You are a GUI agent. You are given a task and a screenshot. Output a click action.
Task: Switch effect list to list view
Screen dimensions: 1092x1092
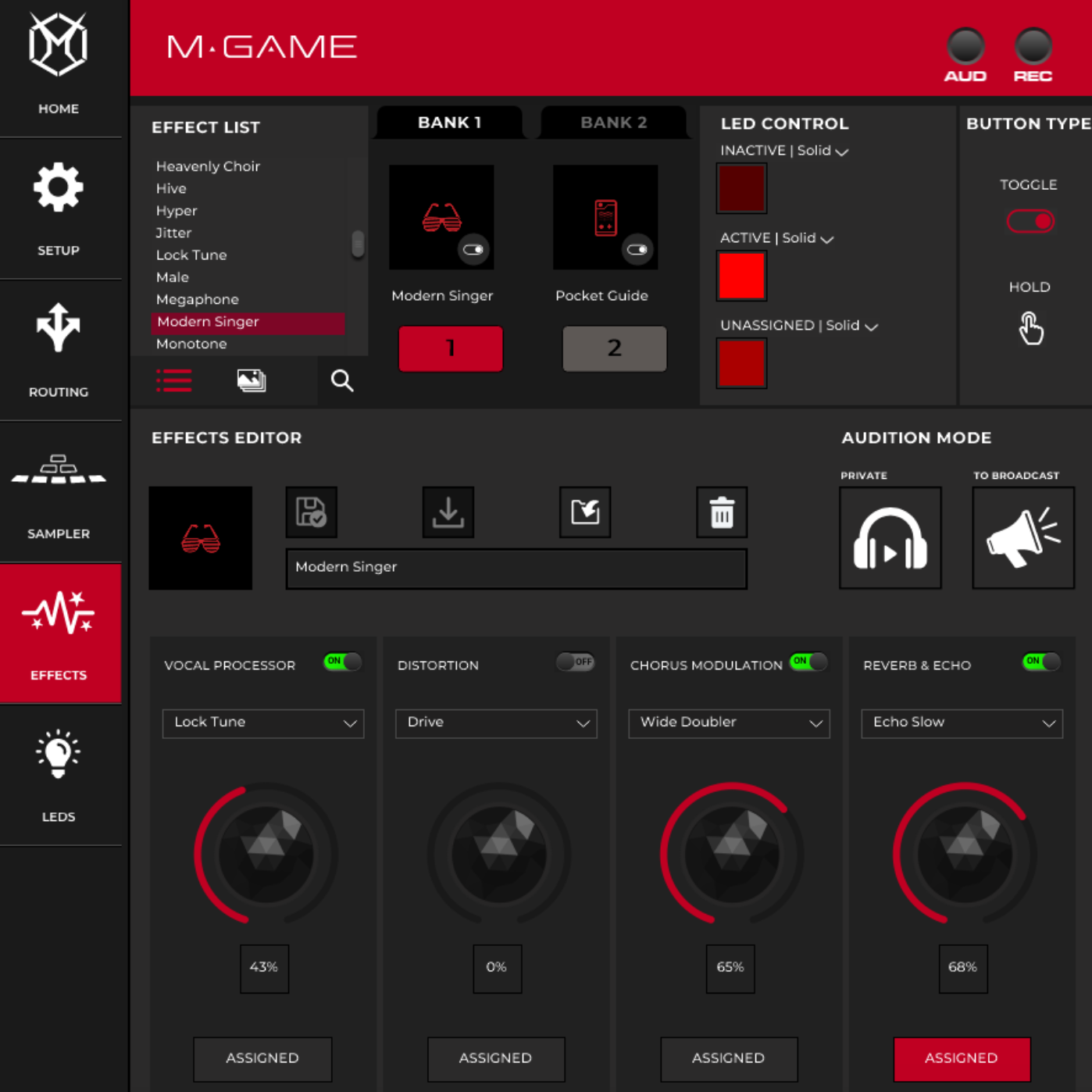coord(173,380)
